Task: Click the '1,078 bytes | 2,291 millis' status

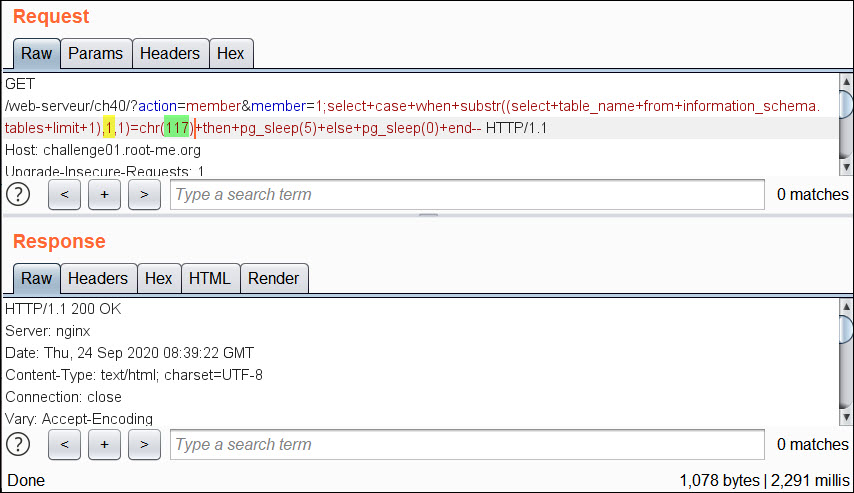Action: (x=764, y=480)
